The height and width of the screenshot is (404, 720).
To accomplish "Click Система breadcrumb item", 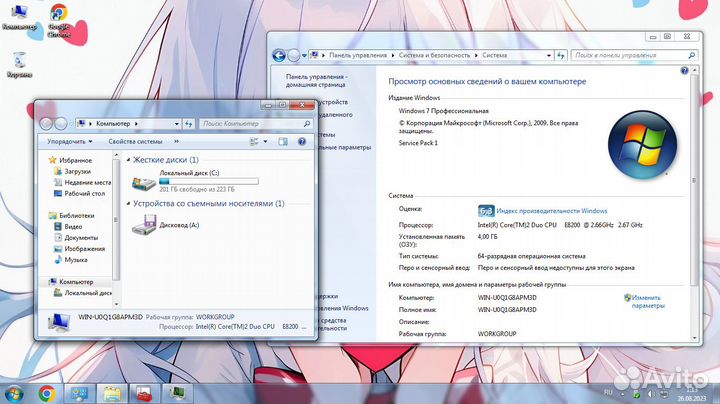I will pyautogui.click(x=495, y=55).
